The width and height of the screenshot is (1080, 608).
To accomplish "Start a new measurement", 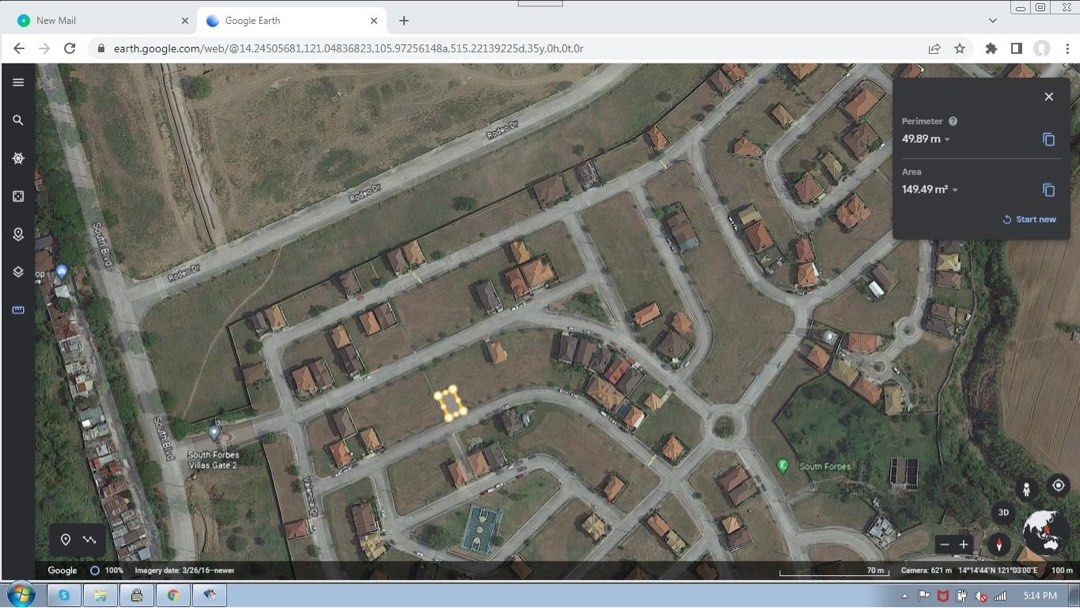I will [1030, 219].
